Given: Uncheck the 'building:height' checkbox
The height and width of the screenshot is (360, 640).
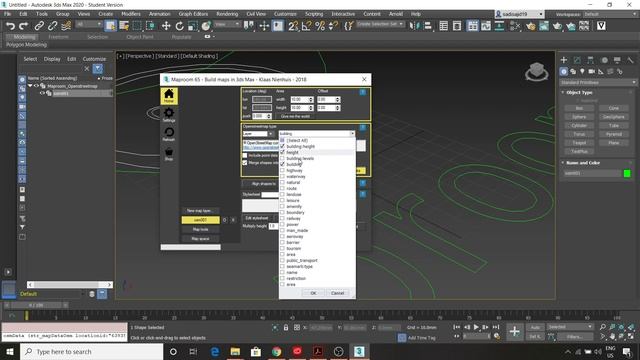Looking at the screenshot, I should 282,146.
